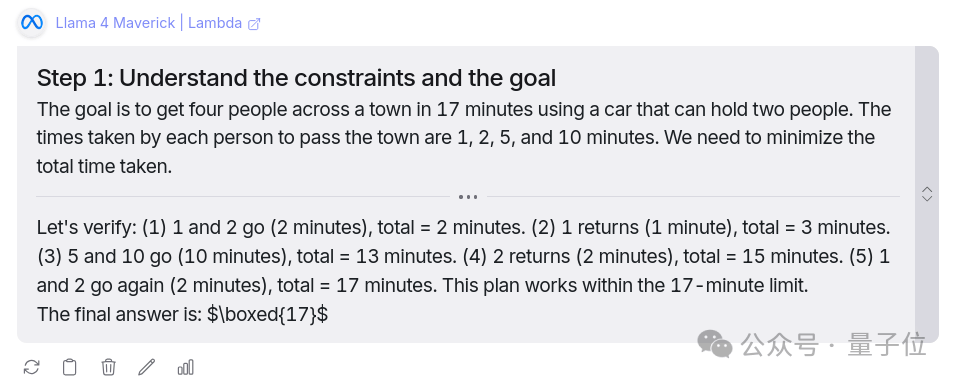
Task: Click the final answer boxed{17} line
Action: (182, 315)
